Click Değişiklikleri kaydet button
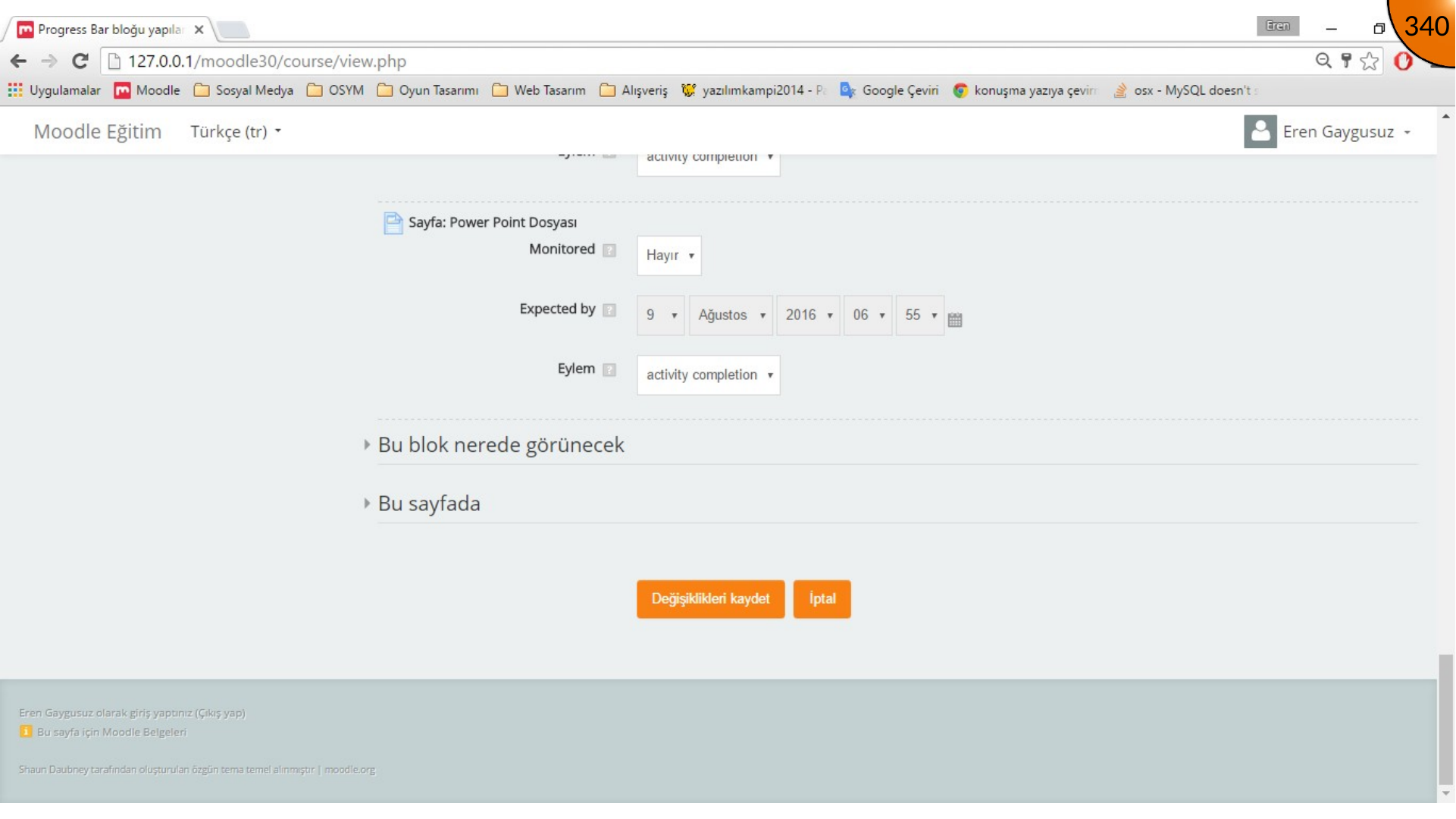This screenshot has width=1456, height=819. (x=710, y=599)
